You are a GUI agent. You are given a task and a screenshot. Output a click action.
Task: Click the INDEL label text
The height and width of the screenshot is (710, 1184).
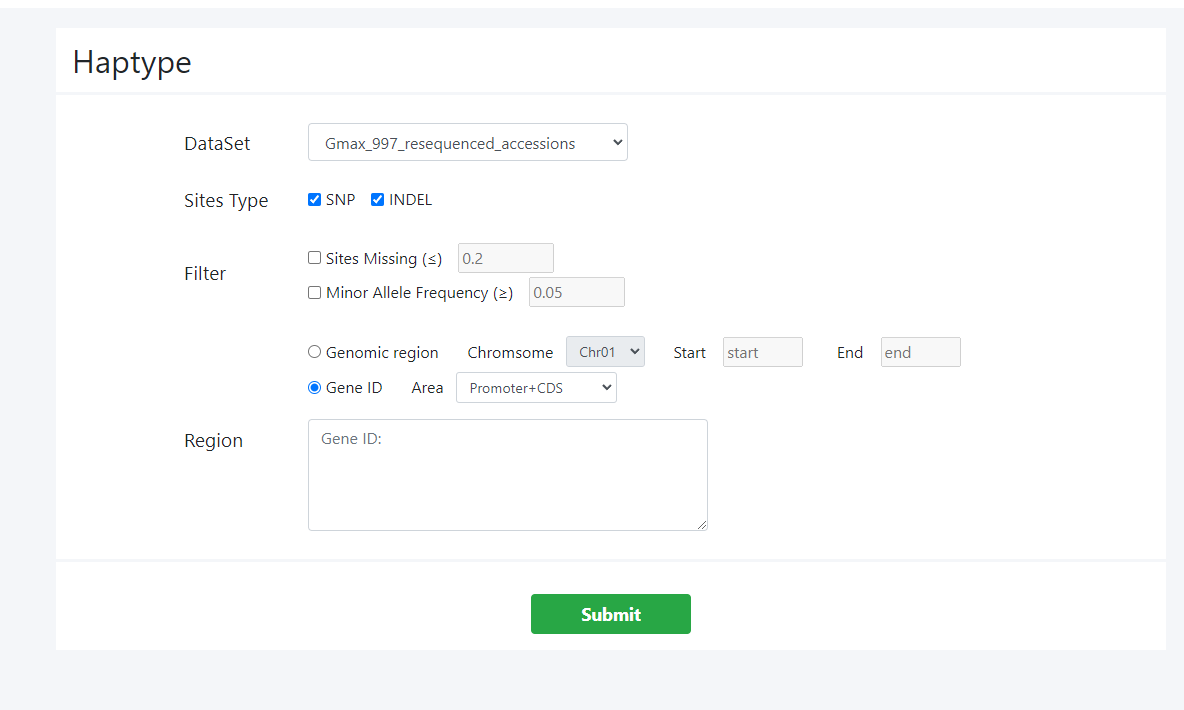tap(411, 199)
